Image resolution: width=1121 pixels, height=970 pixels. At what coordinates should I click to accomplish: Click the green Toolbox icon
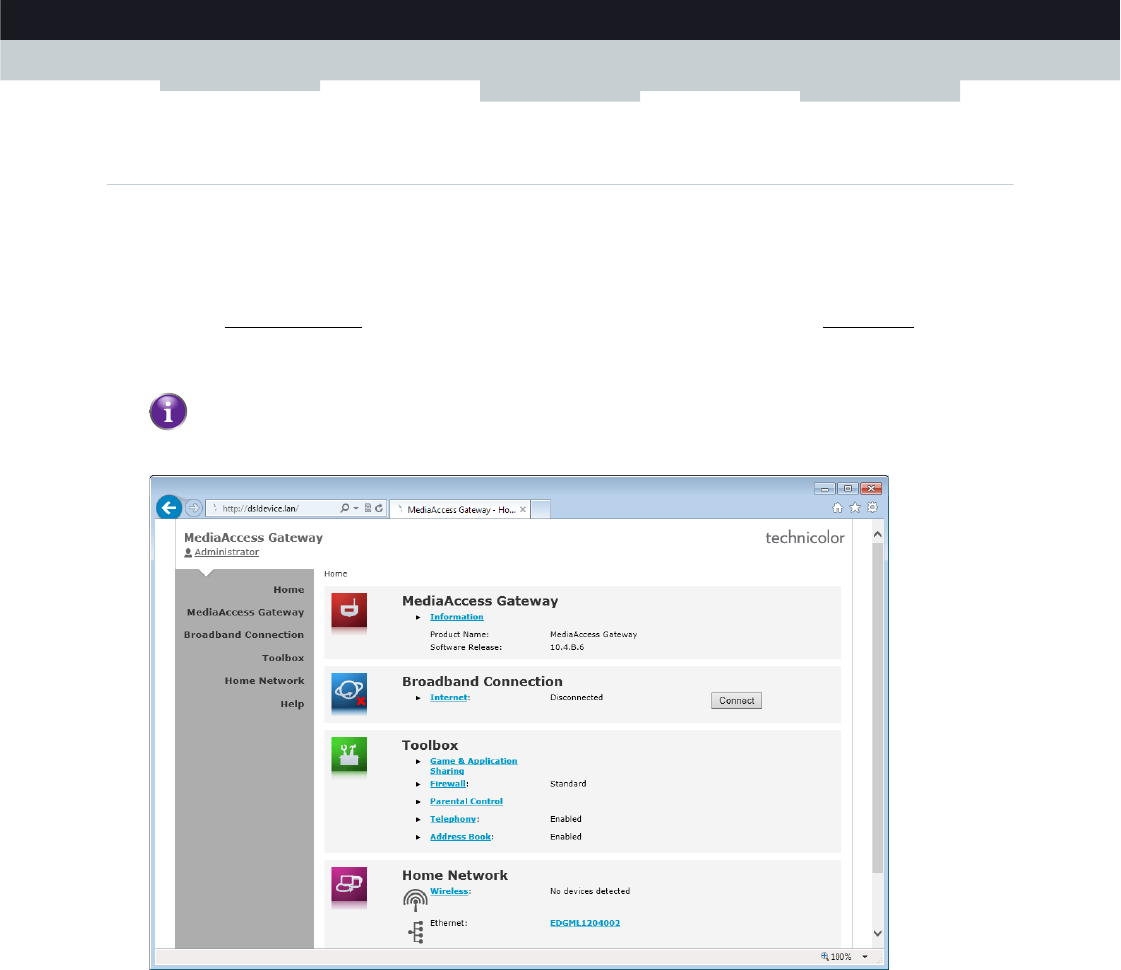pyautogui.click(x=349, y=755)
